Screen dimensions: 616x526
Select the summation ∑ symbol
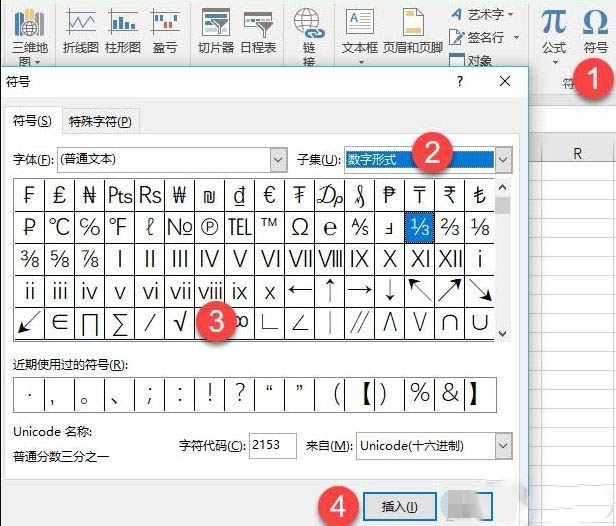(x=119, y=323)
